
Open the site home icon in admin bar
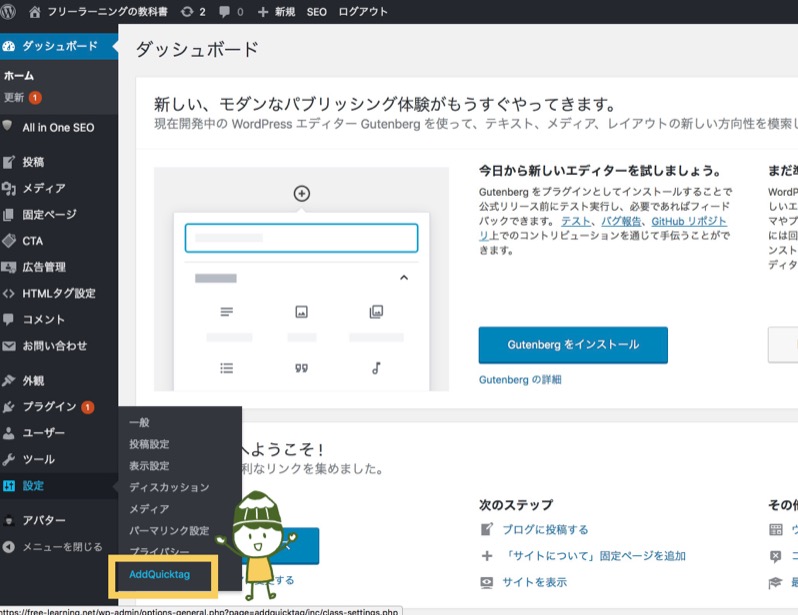[x=35, y=12]
